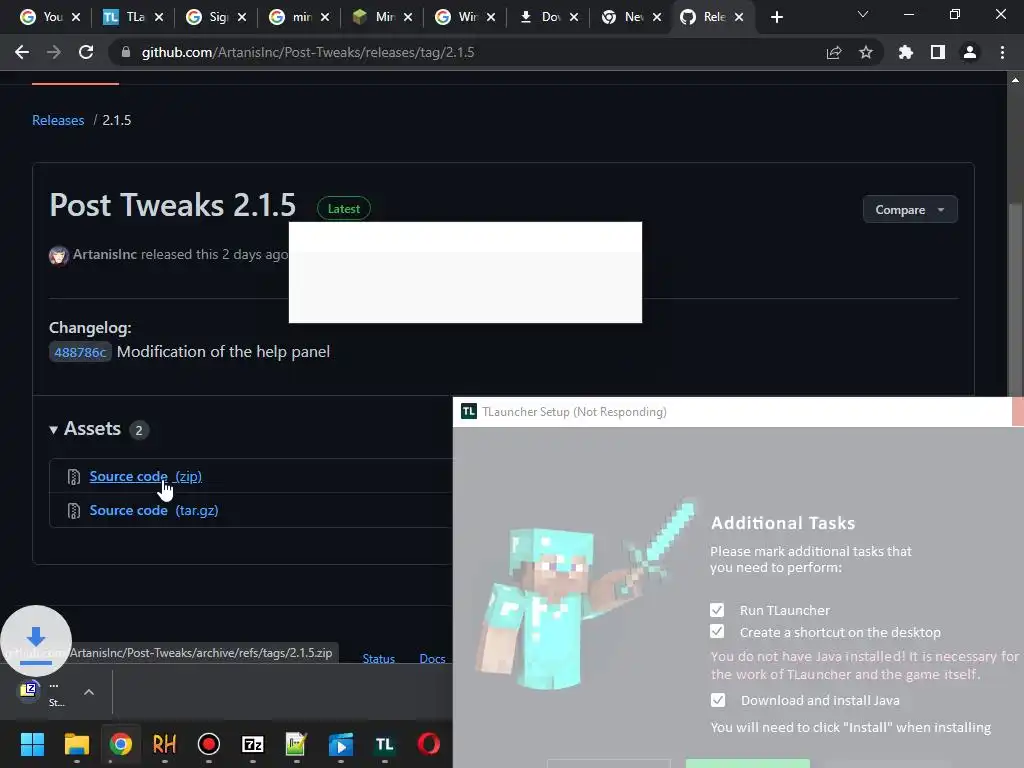Open commit 488786c link
1024x768 pixels.
(80, 352)
